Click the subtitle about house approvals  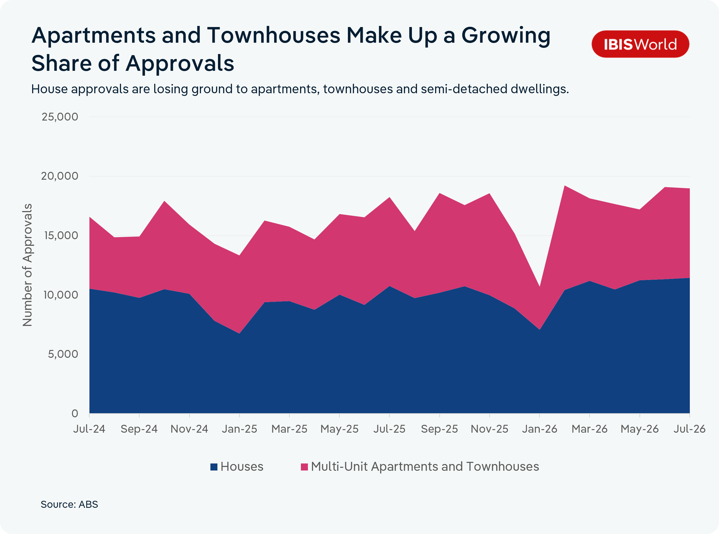(300, 89)
